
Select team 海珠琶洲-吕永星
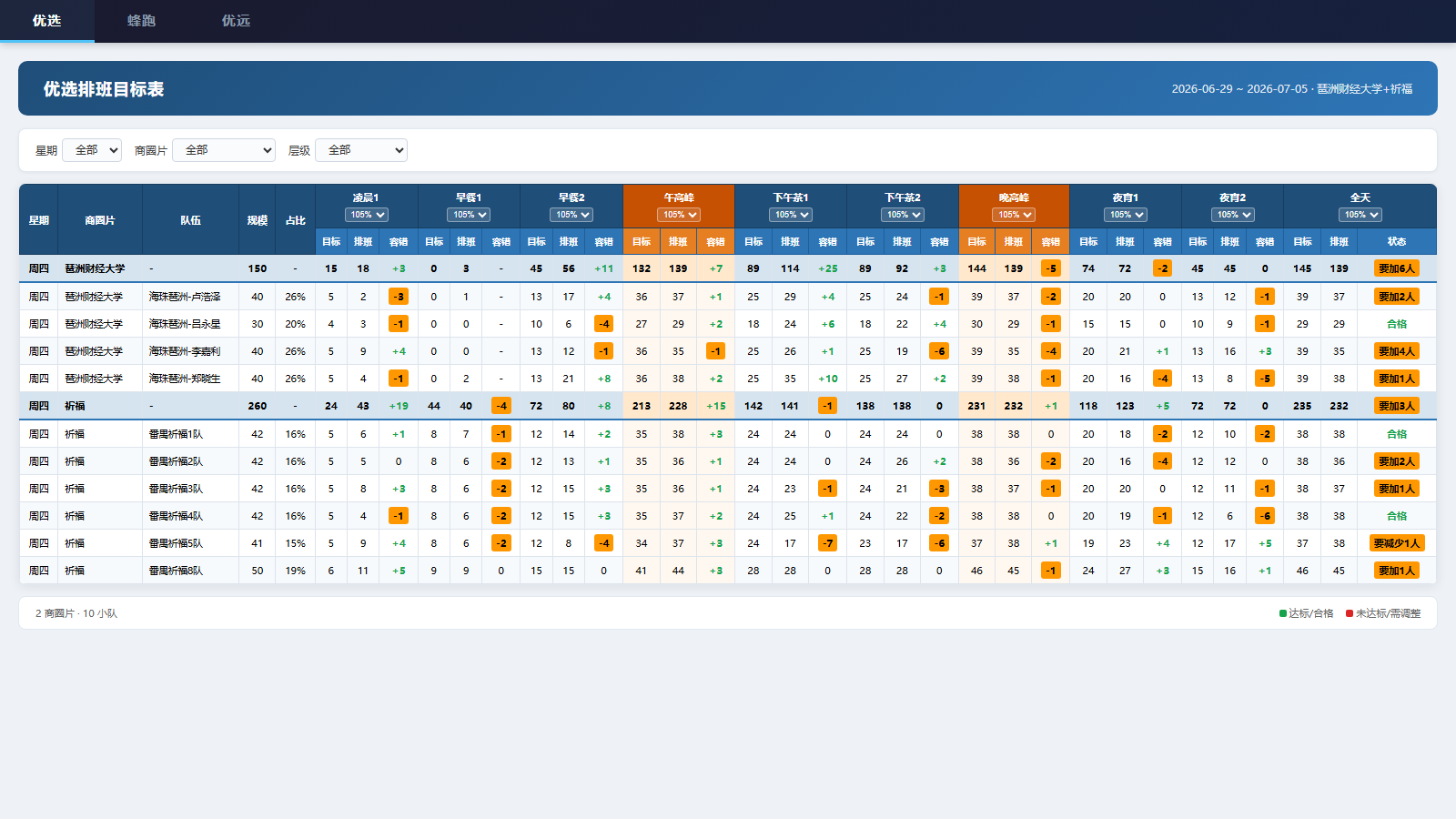click(x=185, y=324)
